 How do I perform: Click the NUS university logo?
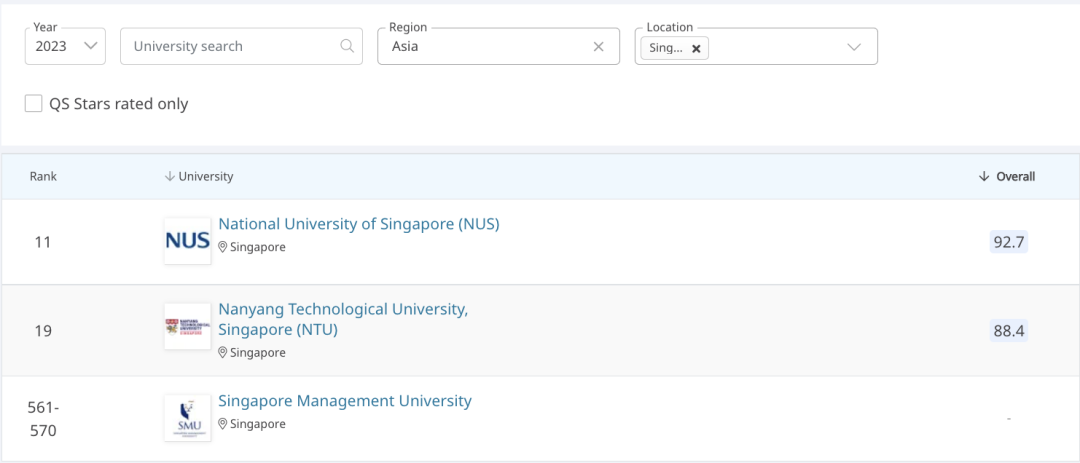187,241
